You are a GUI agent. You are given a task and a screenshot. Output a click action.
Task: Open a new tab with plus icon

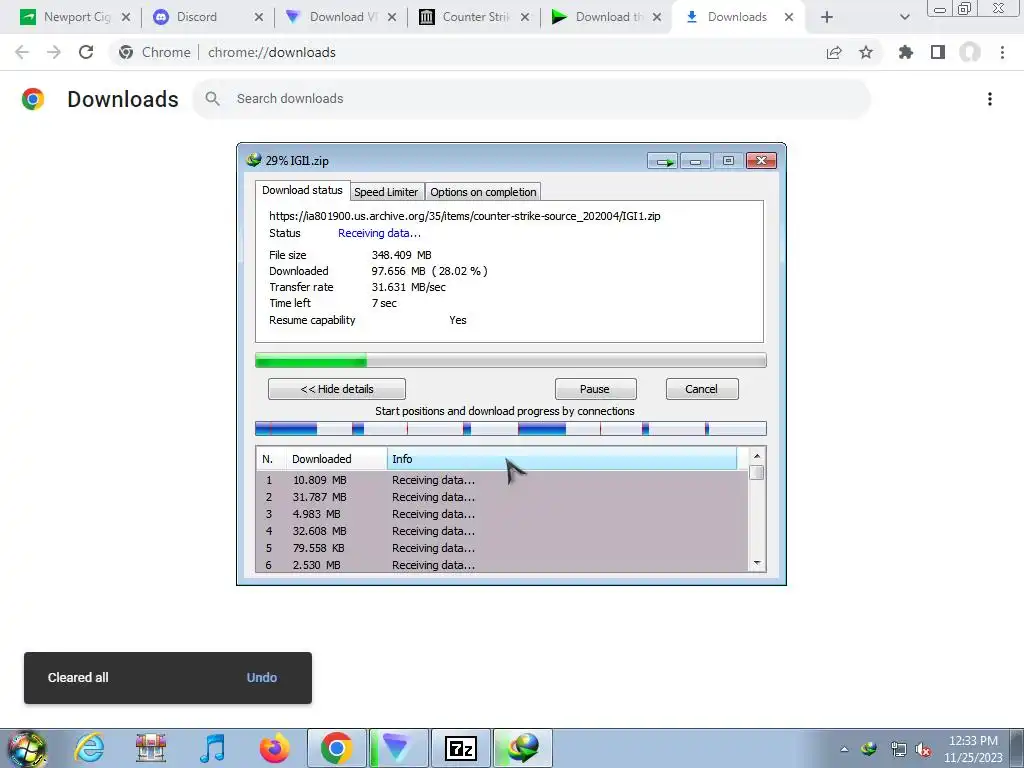pos(827,17)
